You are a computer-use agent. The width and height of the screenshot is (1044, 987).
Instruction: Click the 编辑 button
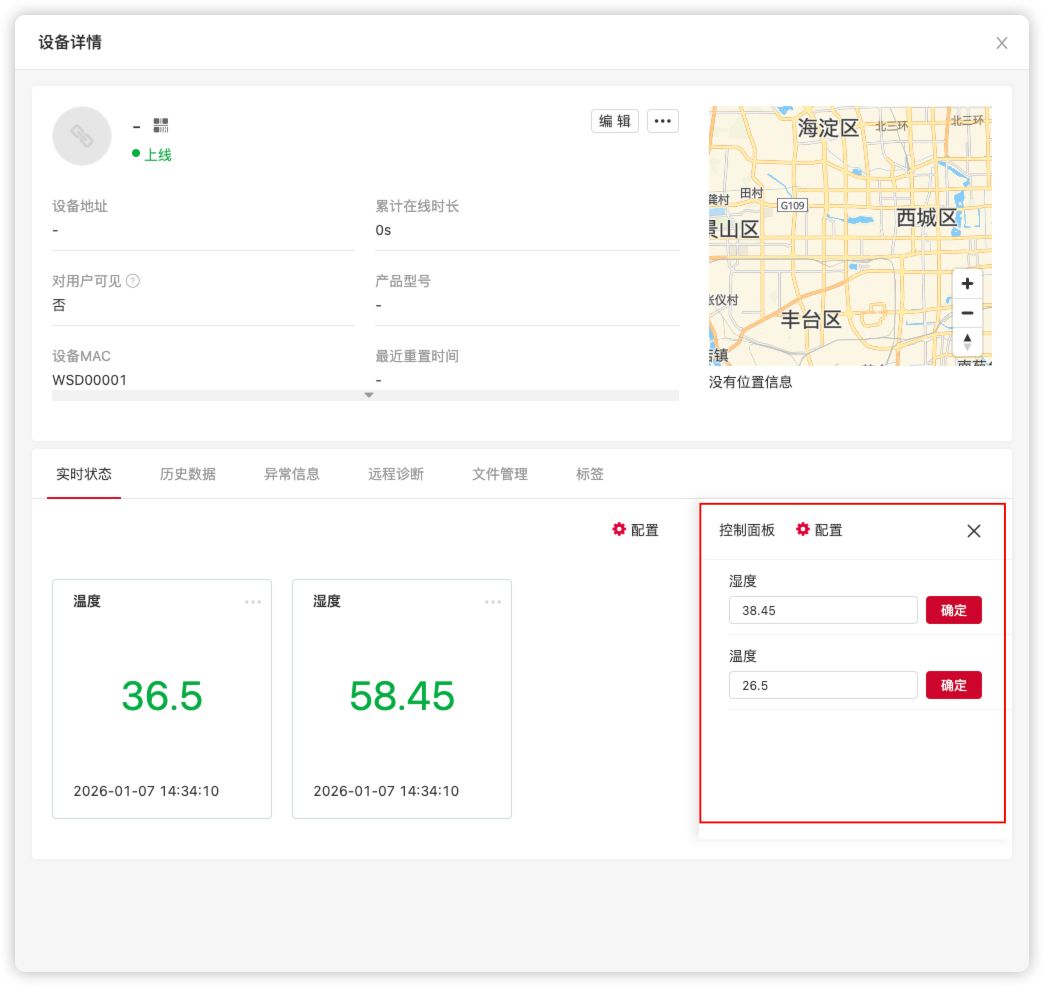point(614,120)
